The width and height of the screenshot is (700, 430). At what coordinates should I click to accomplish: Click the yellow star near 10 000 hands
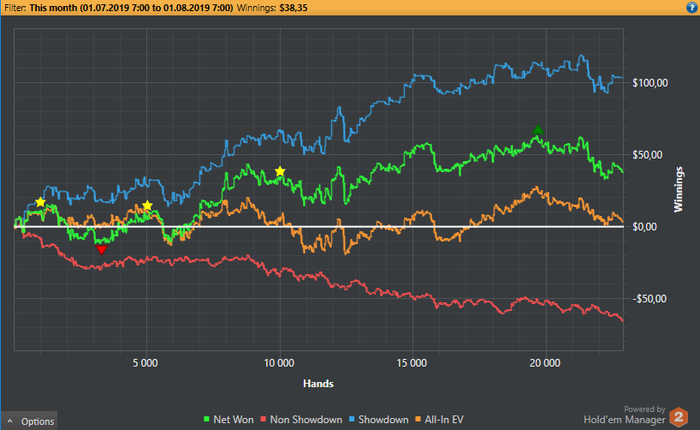280,171
